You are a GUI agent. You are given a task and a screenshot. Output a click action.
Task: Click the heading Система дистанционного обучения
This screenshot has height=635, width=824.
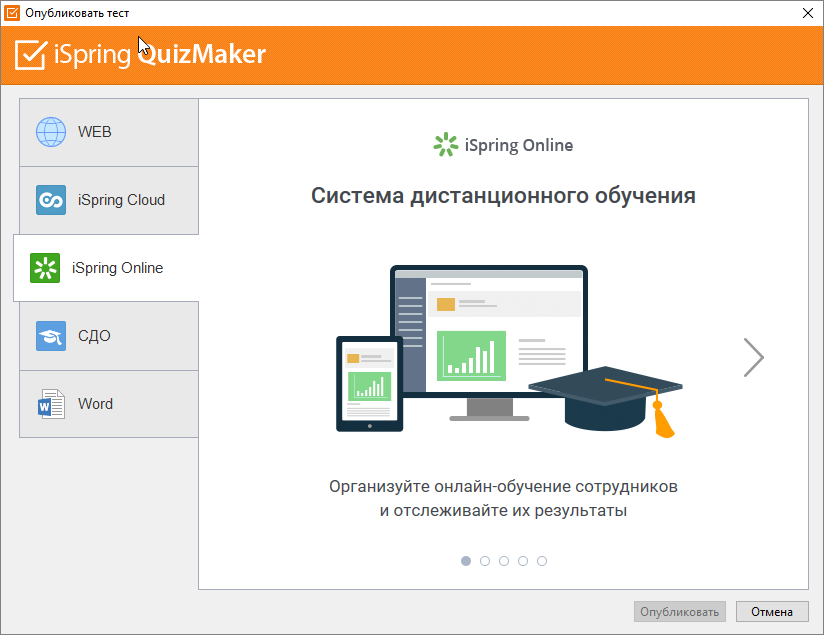(503, 196)
